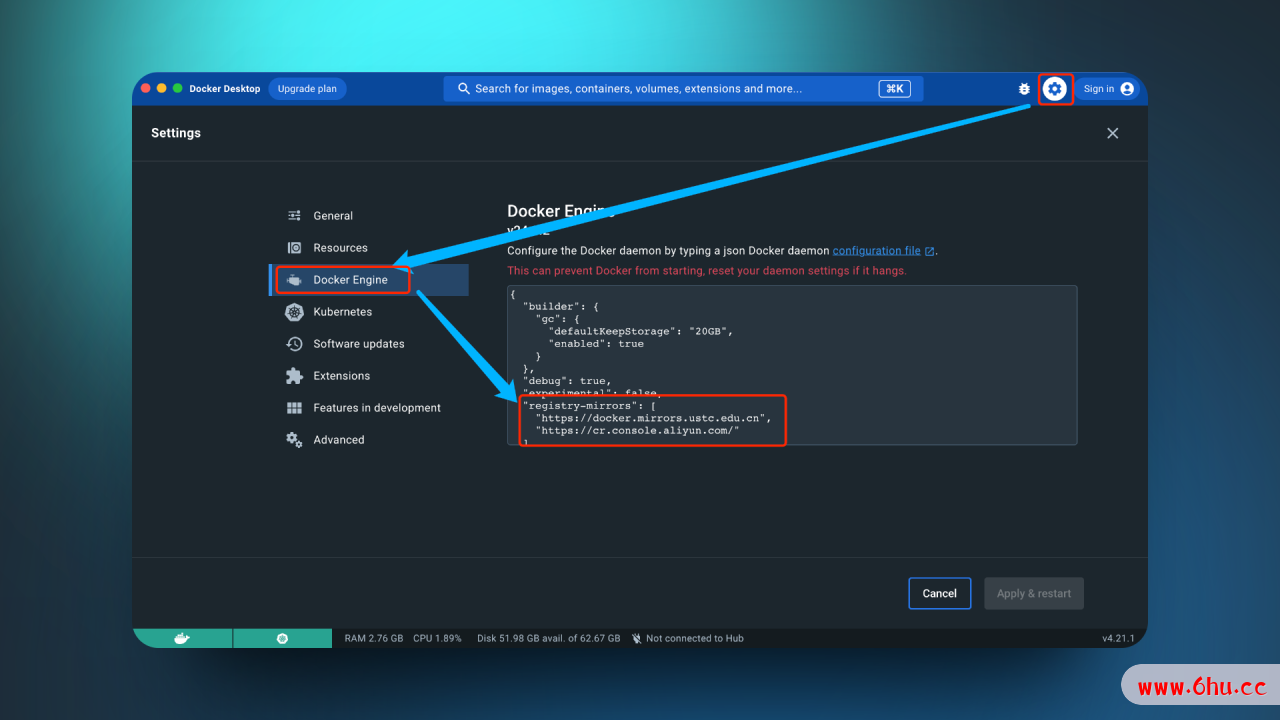Click the Docker whale icon in status bar
The image size is (1280, 720).
182,638
